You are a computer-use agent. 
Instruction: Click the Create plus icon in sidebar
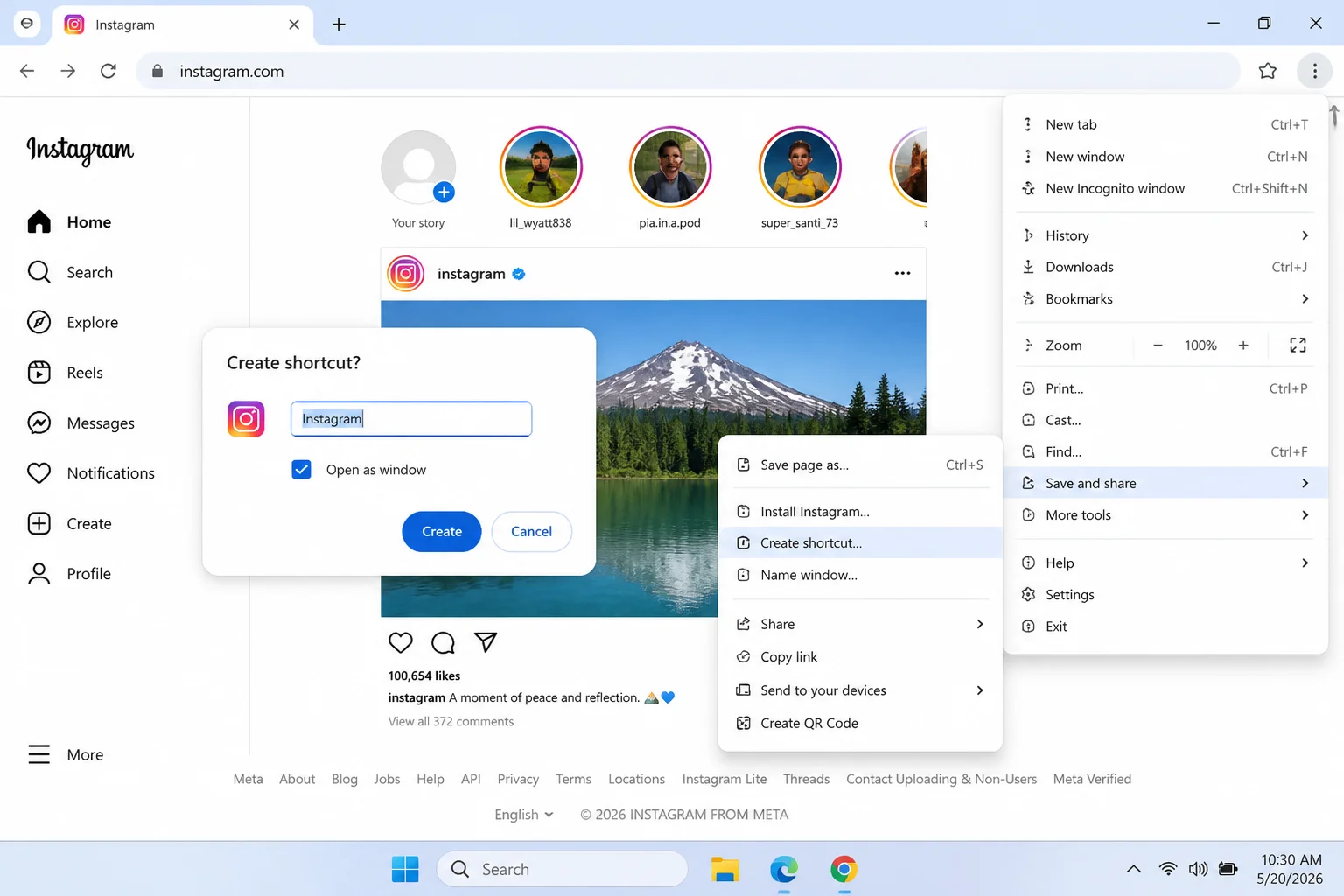(38, 523)
